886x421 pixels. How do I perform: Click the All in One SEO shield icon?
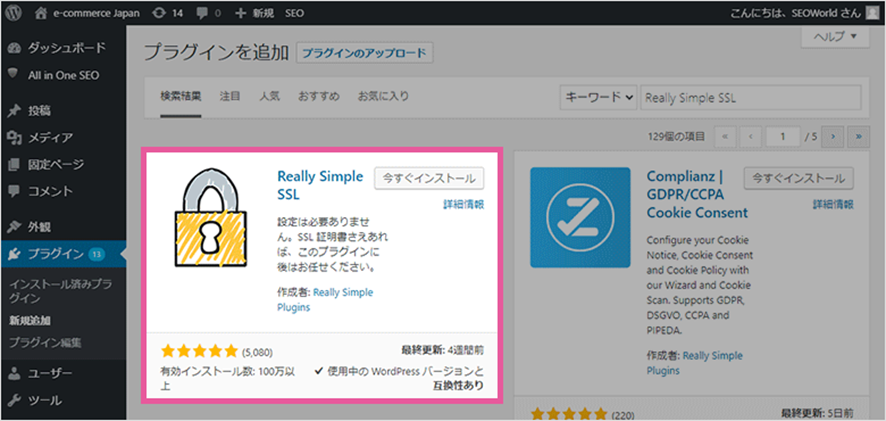coord(15,75)
